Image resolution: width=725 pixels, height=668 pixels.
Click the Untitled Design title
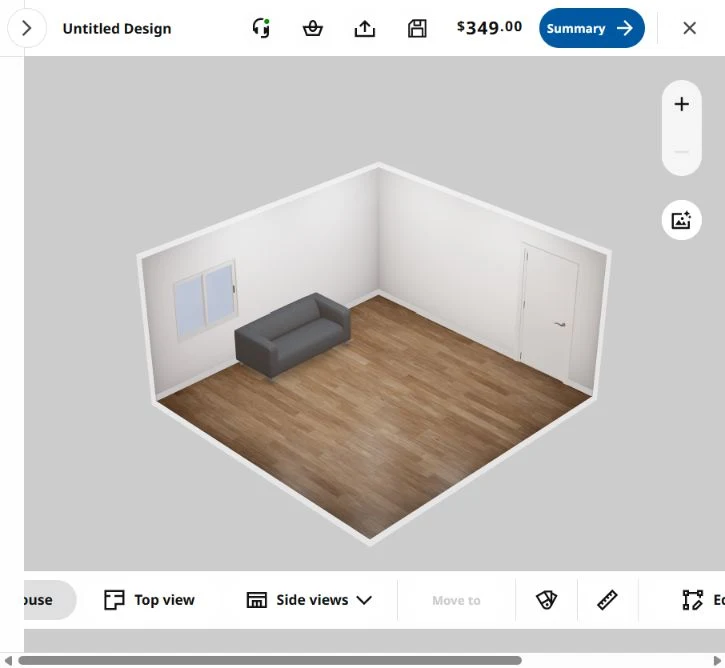(117, 29)
